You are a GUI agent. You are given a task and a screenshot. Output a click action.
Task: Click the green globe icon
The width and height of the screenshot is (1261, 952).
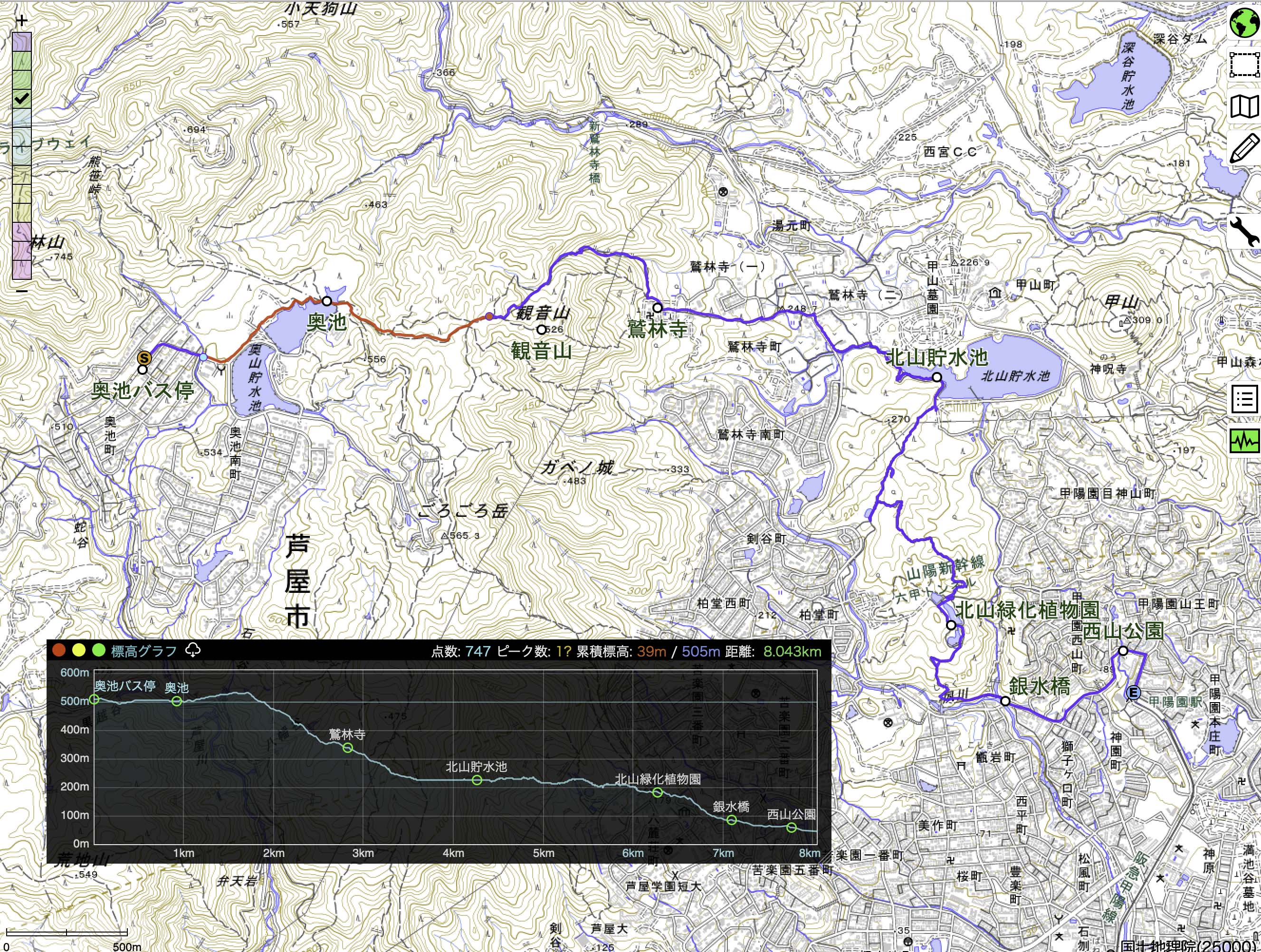(1244, 22)
